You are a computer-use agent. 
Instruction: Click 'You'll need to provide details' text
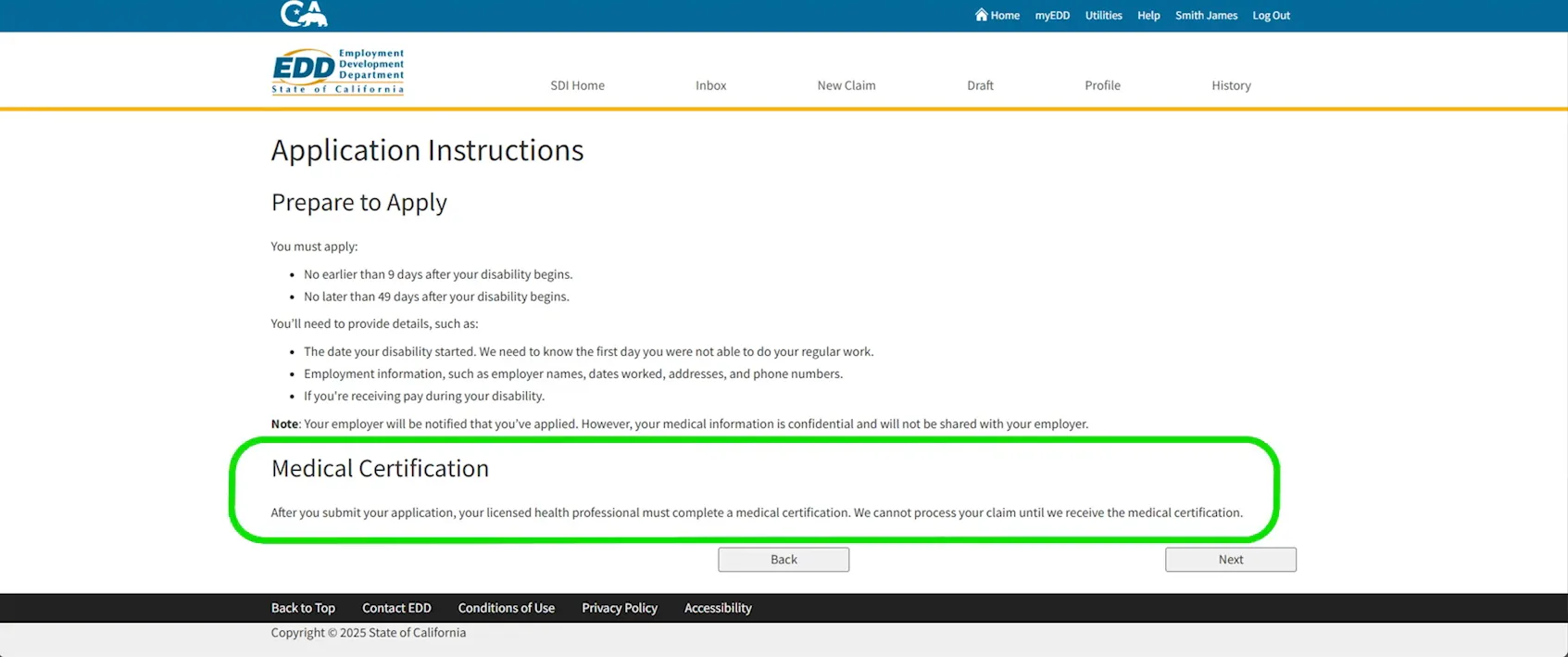pyautogui.click(x=374, y=324)
